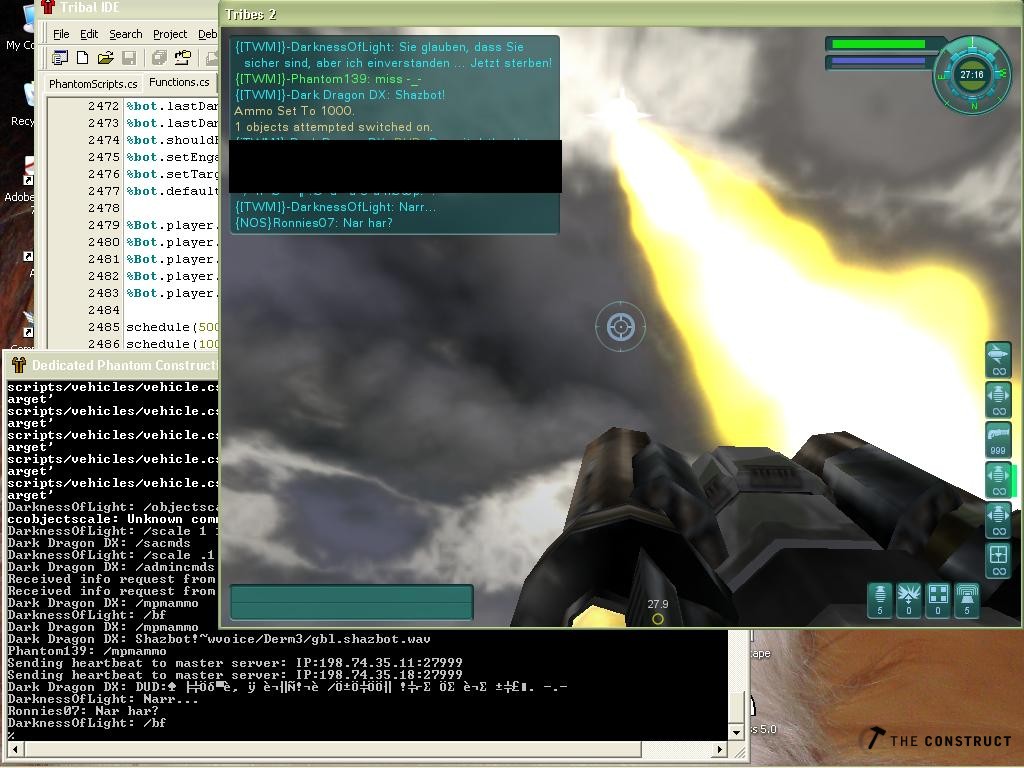The width and height of the screenshot is (1024, 768).
Task: Click the folder-with-arrow toolbar icon in Tribal IDE
Action: pos(183,57)
